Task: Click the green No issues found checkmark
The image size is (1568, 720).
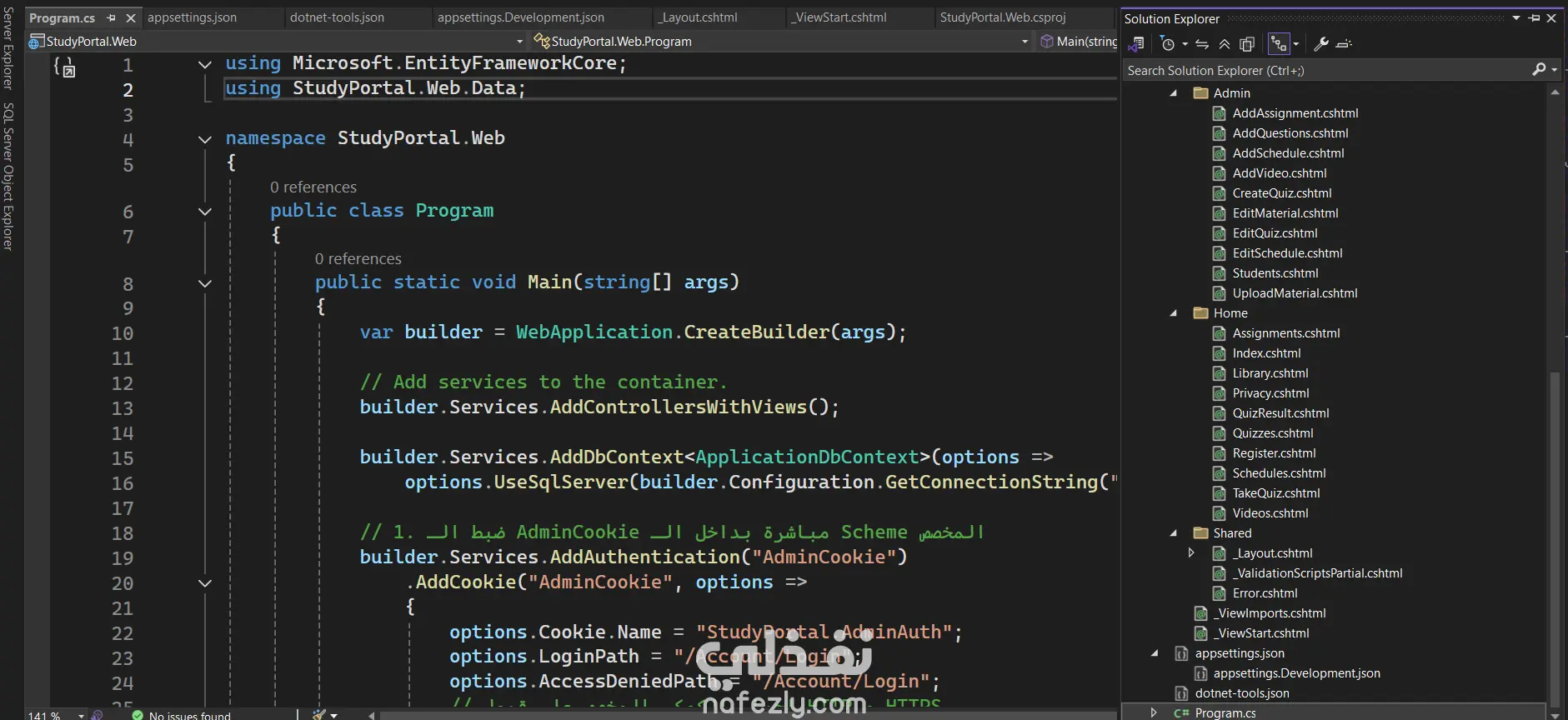Action: click(x=138, y=715)
